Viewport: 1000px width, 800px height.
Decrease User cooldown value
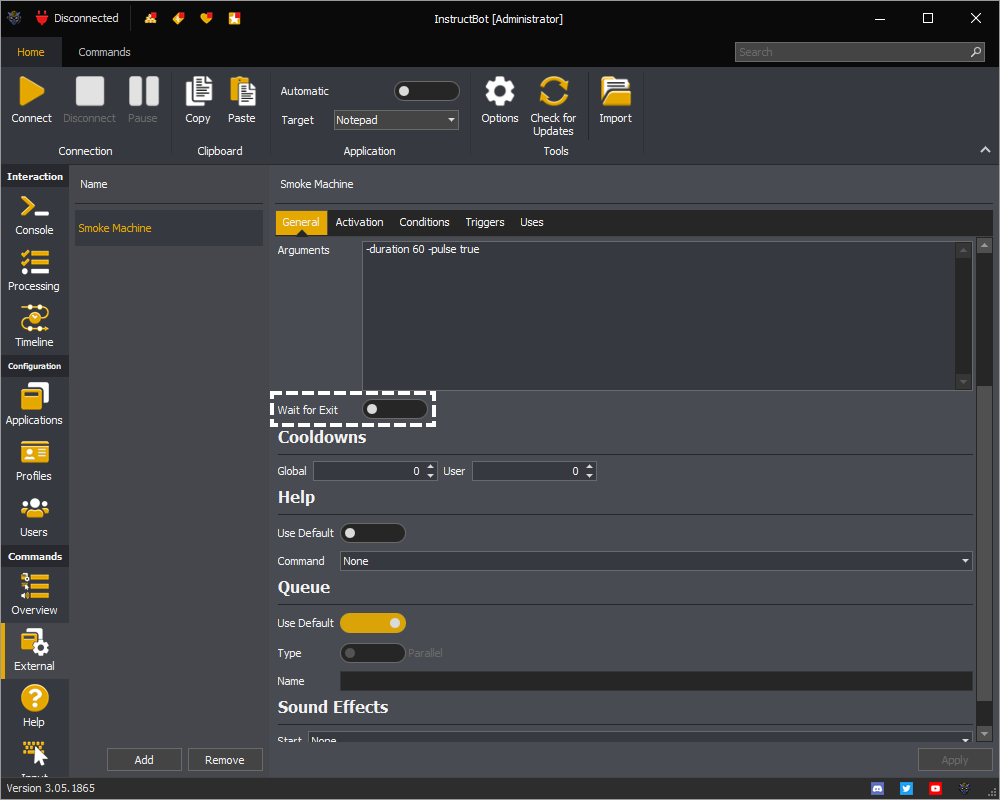coord(590,476)
